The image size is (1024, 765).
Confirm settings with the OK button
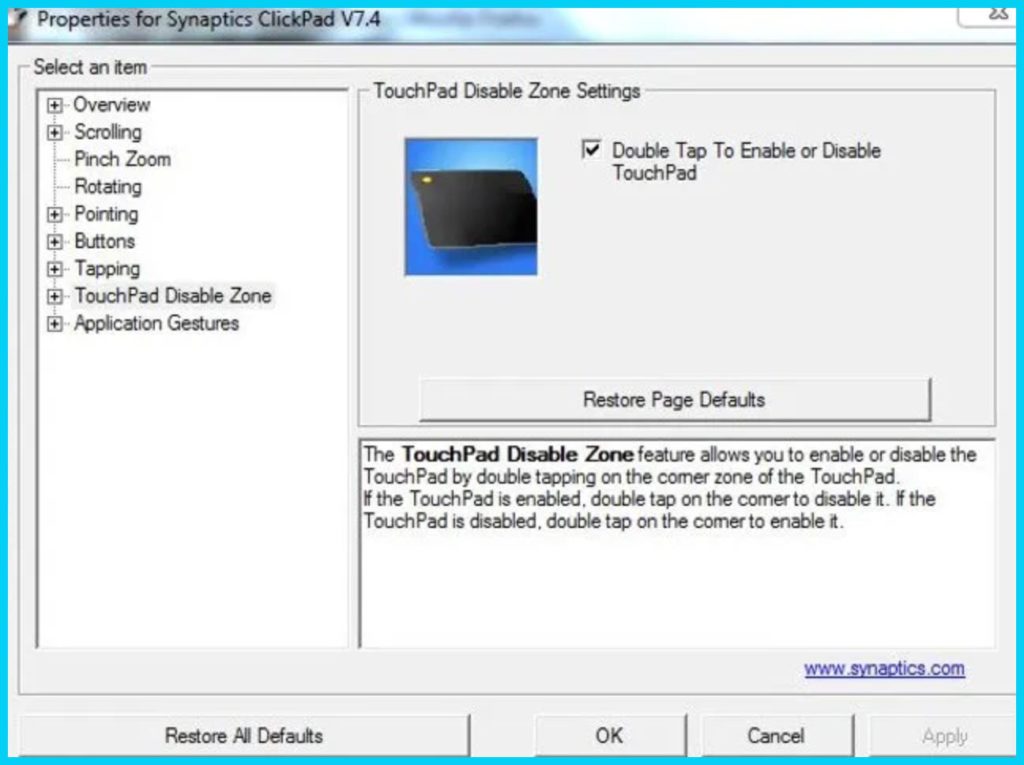(x=609, y=736)
